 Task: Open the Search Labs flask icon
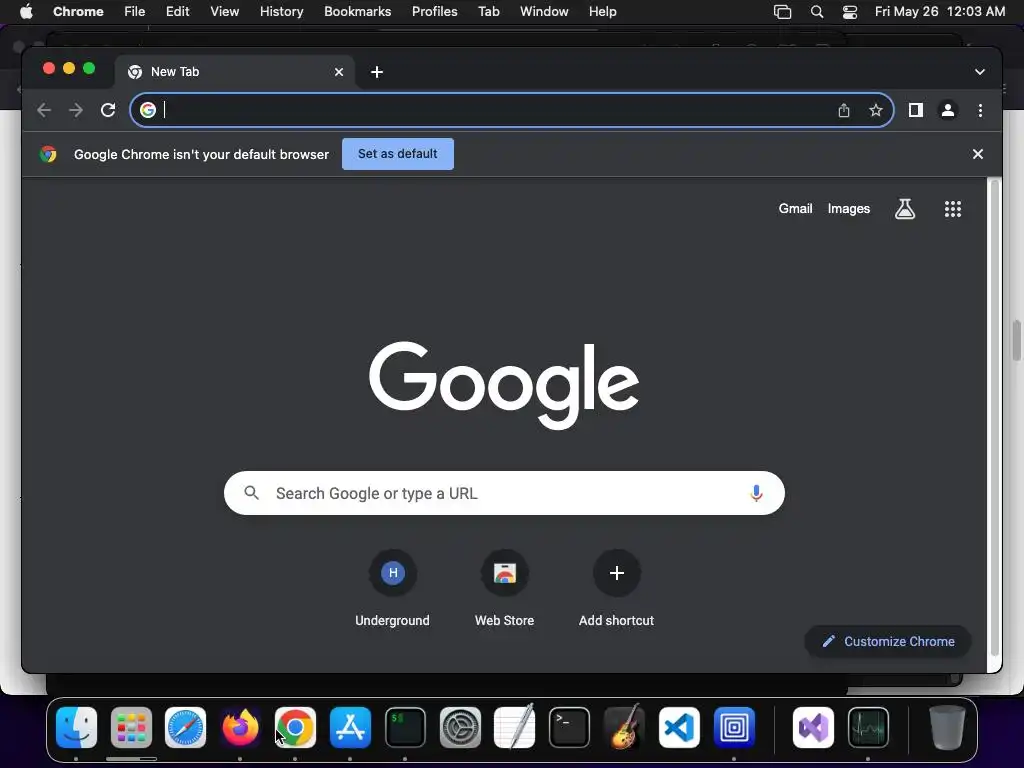click(904, 209)
